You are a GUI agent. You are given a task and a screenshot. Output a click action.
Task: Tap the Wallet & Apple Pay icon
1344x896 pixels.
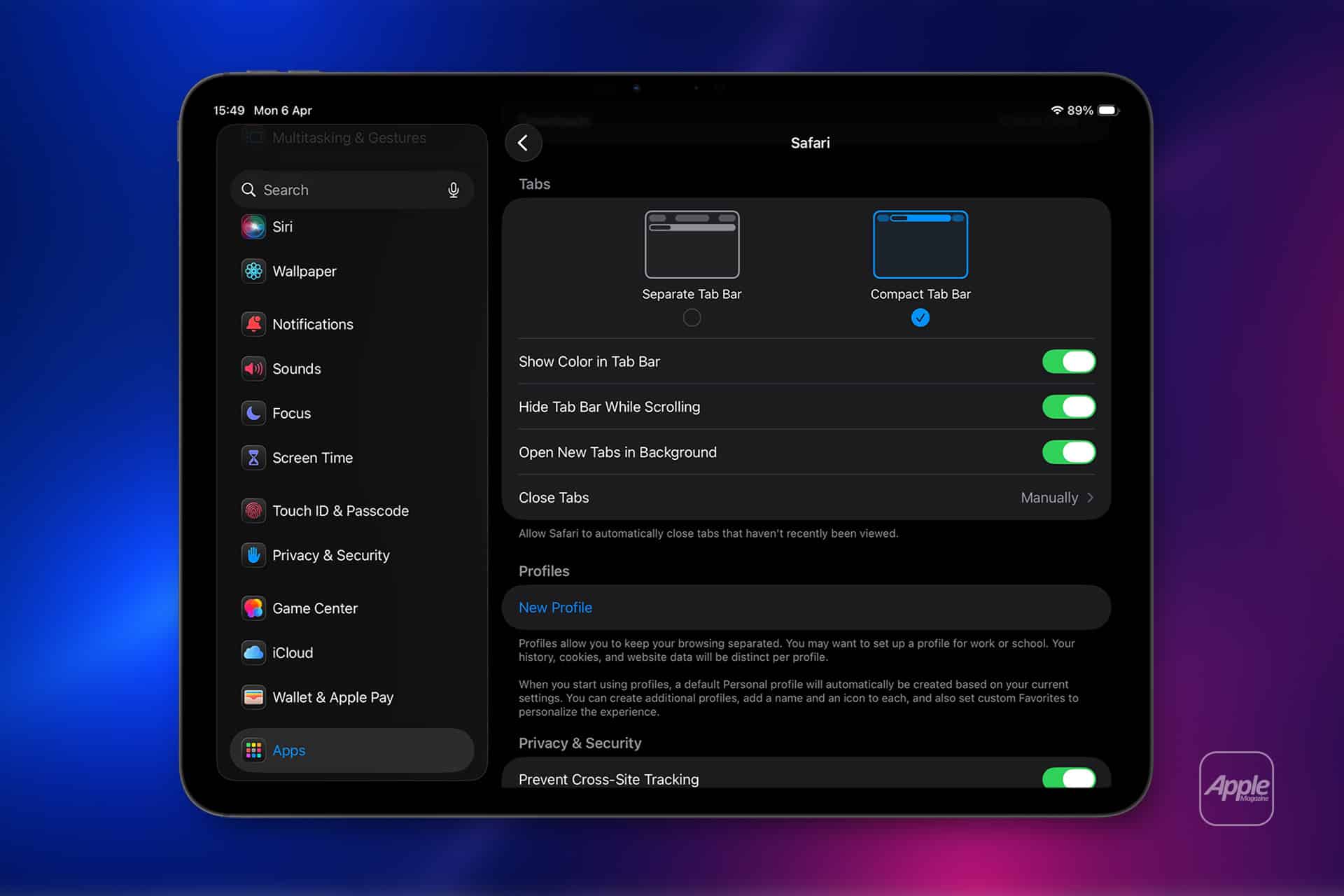tap(253, 697)
